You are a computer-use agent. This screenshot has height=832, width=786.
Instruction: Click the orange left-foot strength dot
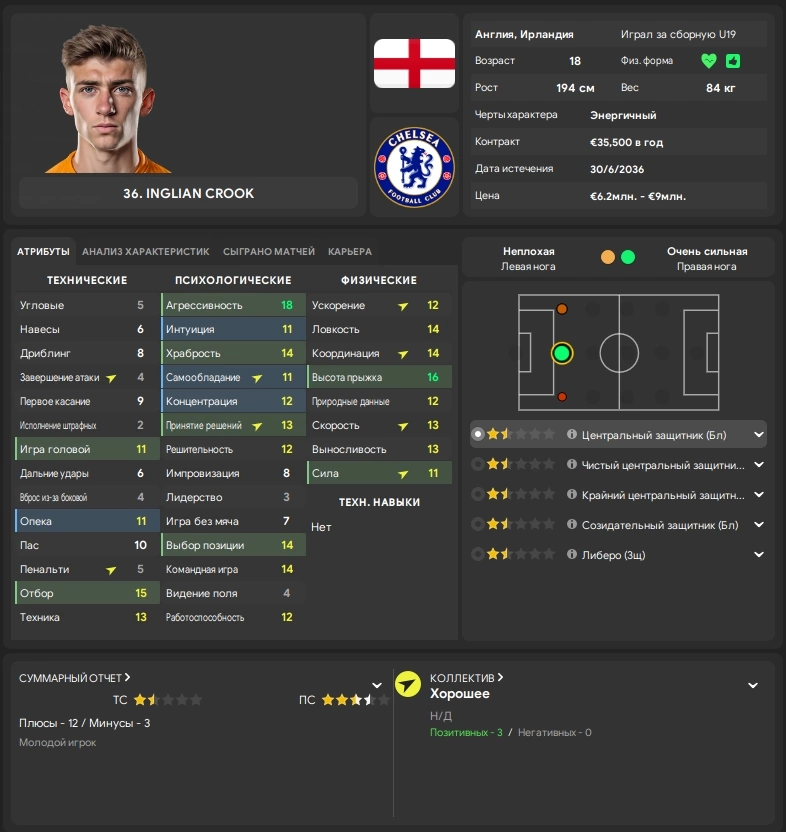click(608, 257)
